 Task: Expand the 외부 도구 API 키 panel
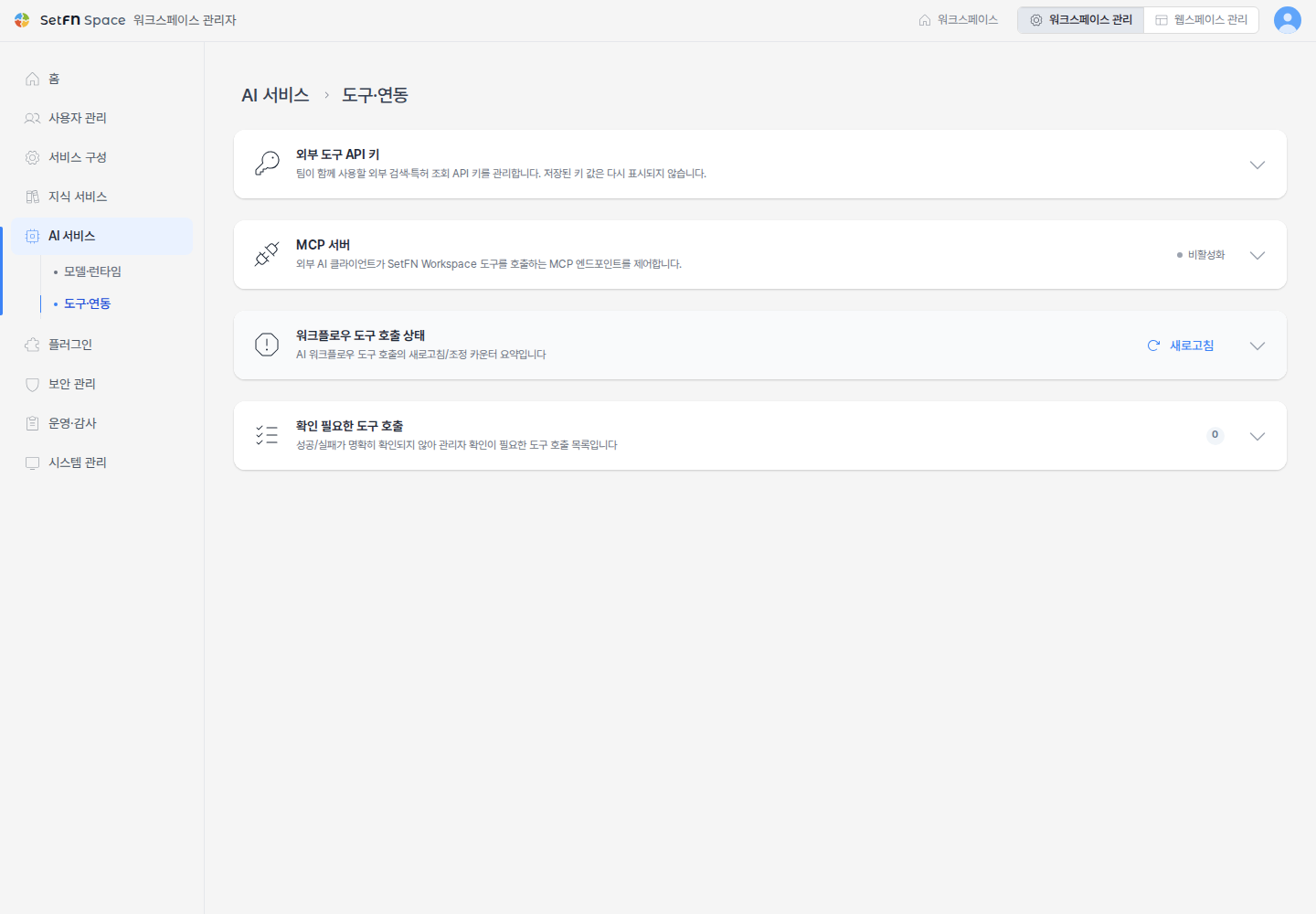click(x=1258, y=165)
